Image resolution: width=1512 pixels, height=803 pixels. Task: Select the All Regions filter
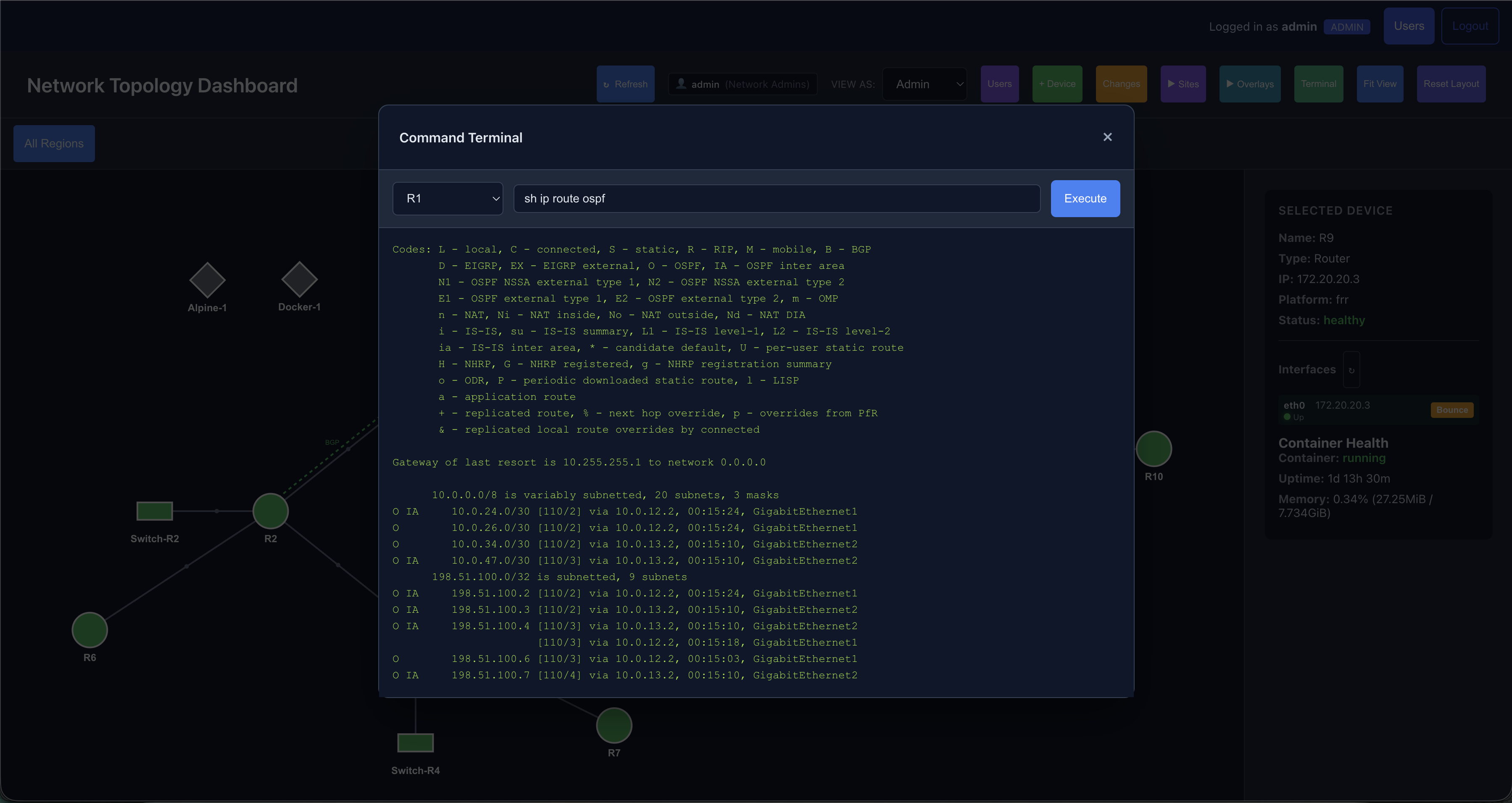coord(54,143)
